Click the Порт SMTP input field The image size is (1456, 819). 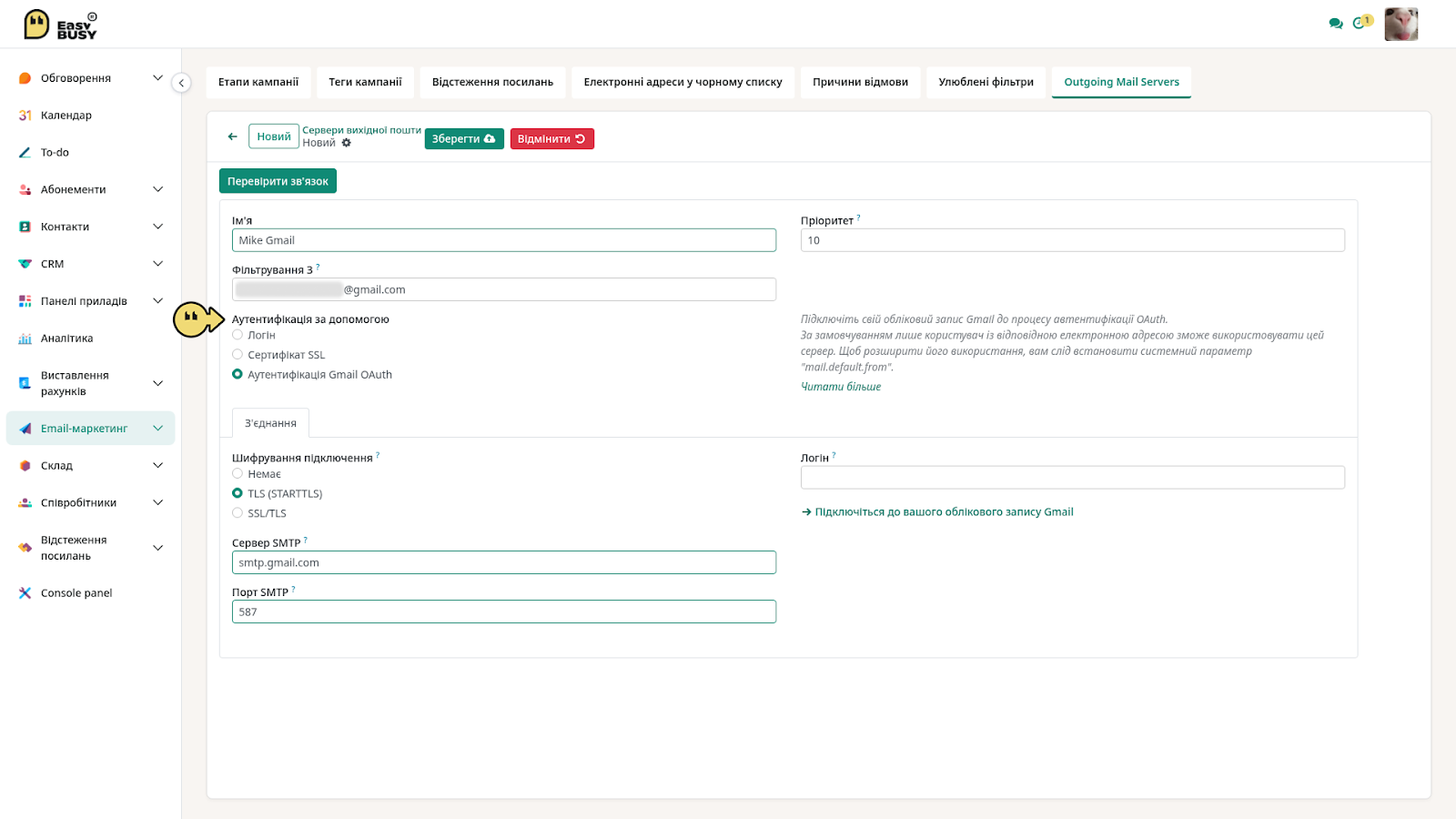[504, 612]
